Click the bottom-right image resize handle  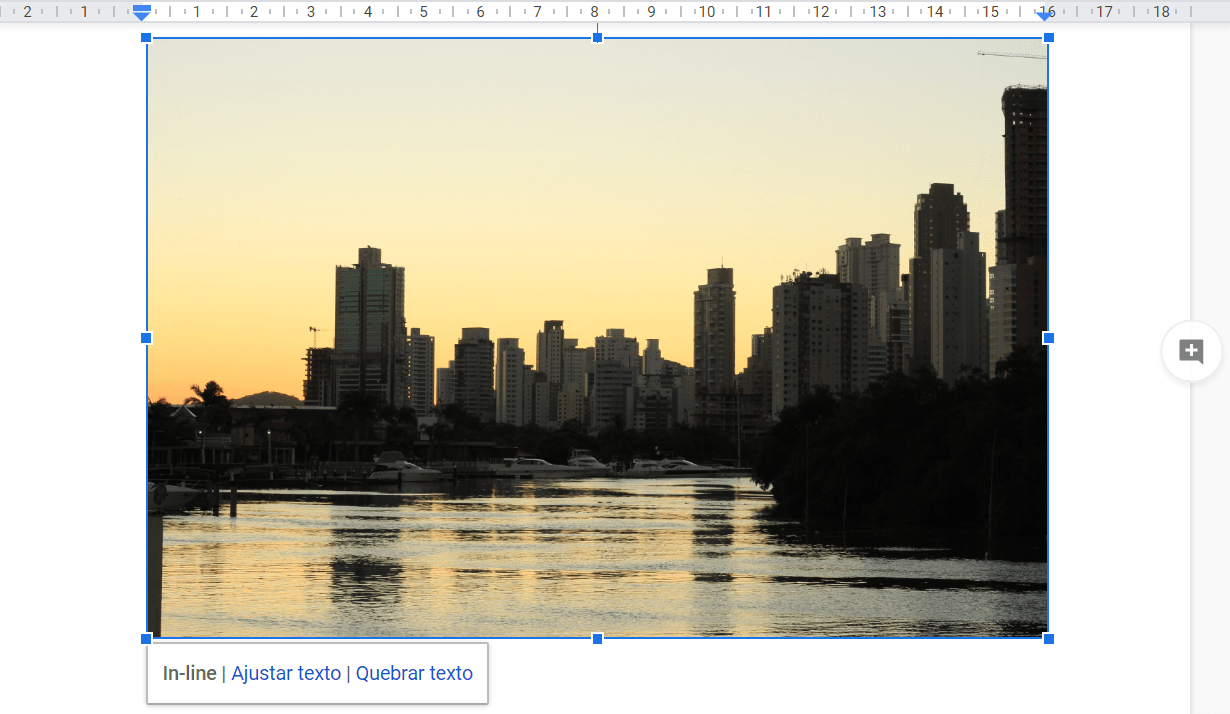[x=1048, y=638]
